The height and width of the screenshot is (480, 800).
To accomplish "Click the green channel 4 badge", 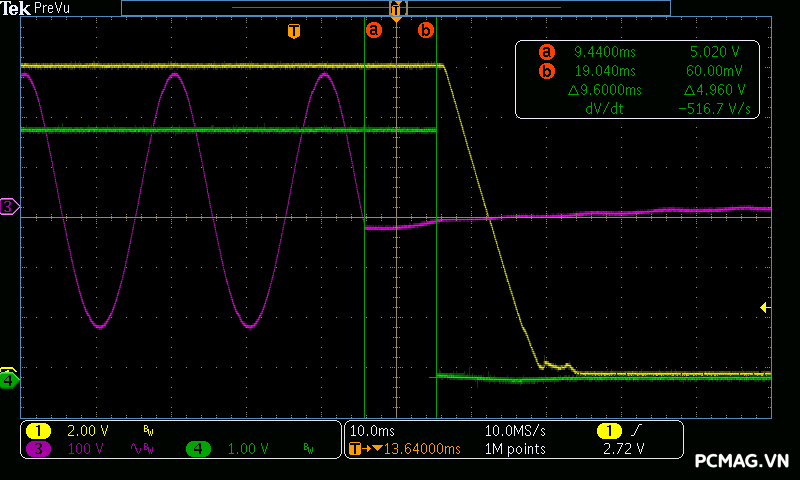I will (198, 449).
